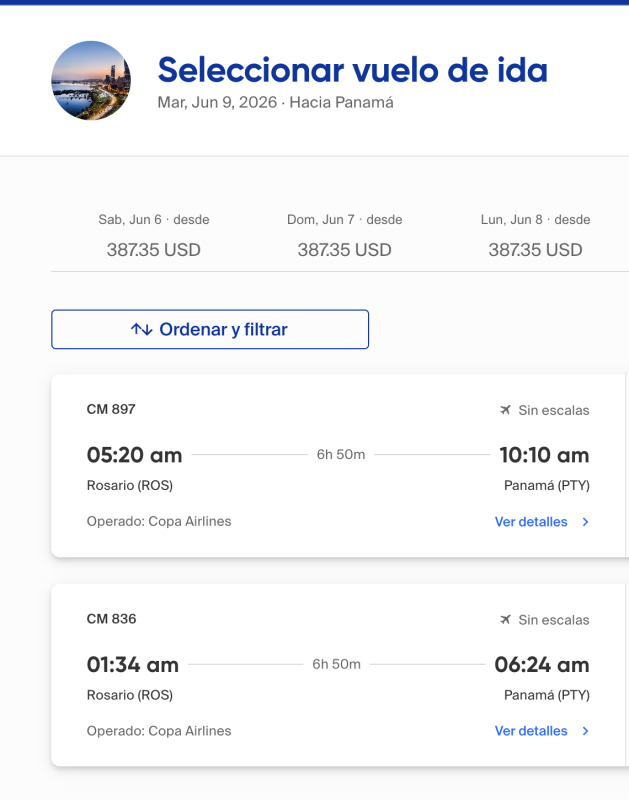629x800 pixels.
Task: Select the Sab, Jun 6 date tab
Action: click(154, 235)
